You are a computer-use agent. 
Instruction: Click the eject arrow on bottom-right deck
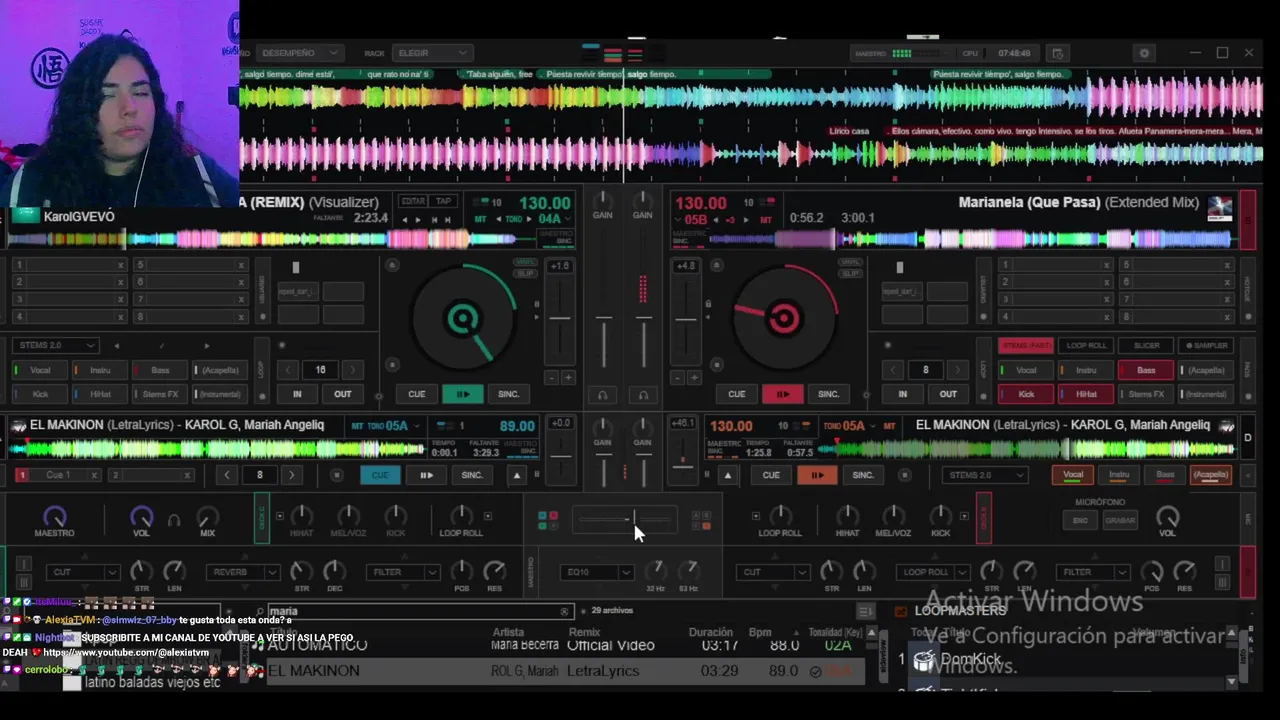tap(728, 475)
